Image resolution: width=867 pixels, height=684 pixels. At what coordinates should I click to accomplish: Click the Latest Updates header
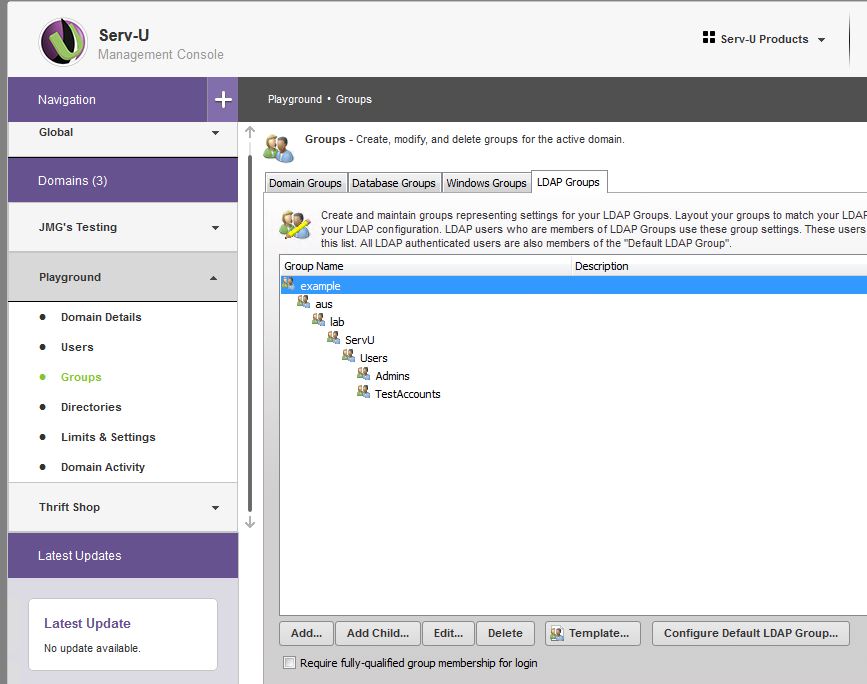click(x=123, y=555)
